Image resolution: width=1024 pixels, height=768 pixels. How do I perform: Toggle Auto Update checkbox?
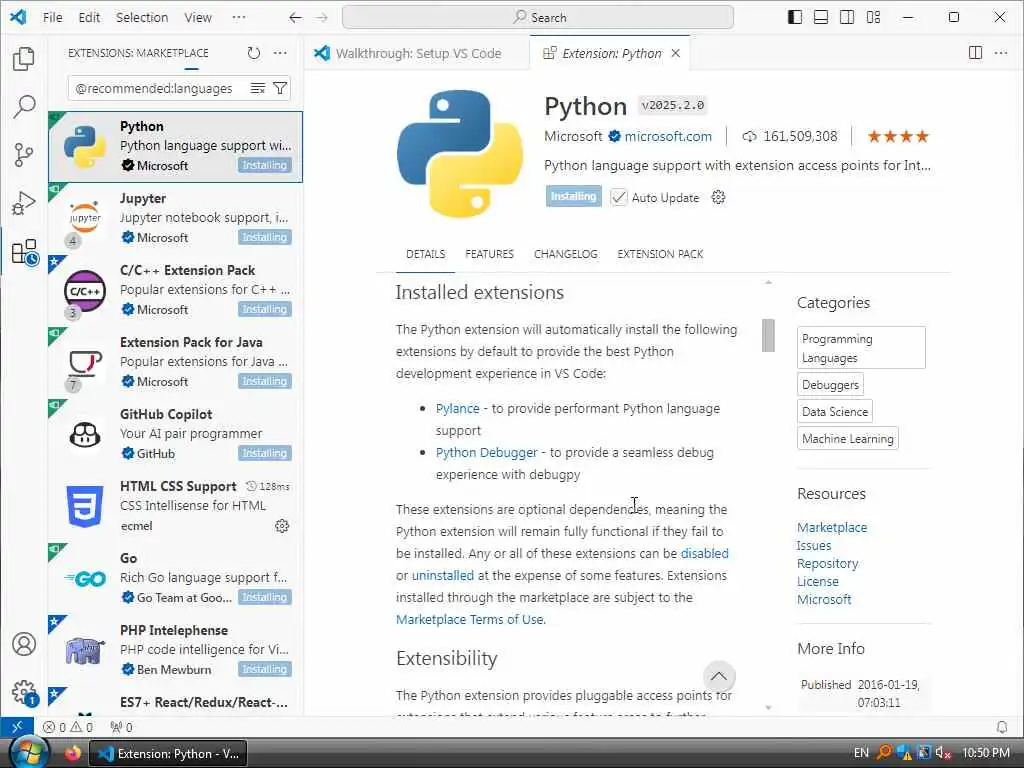click(x=618, y=197)
